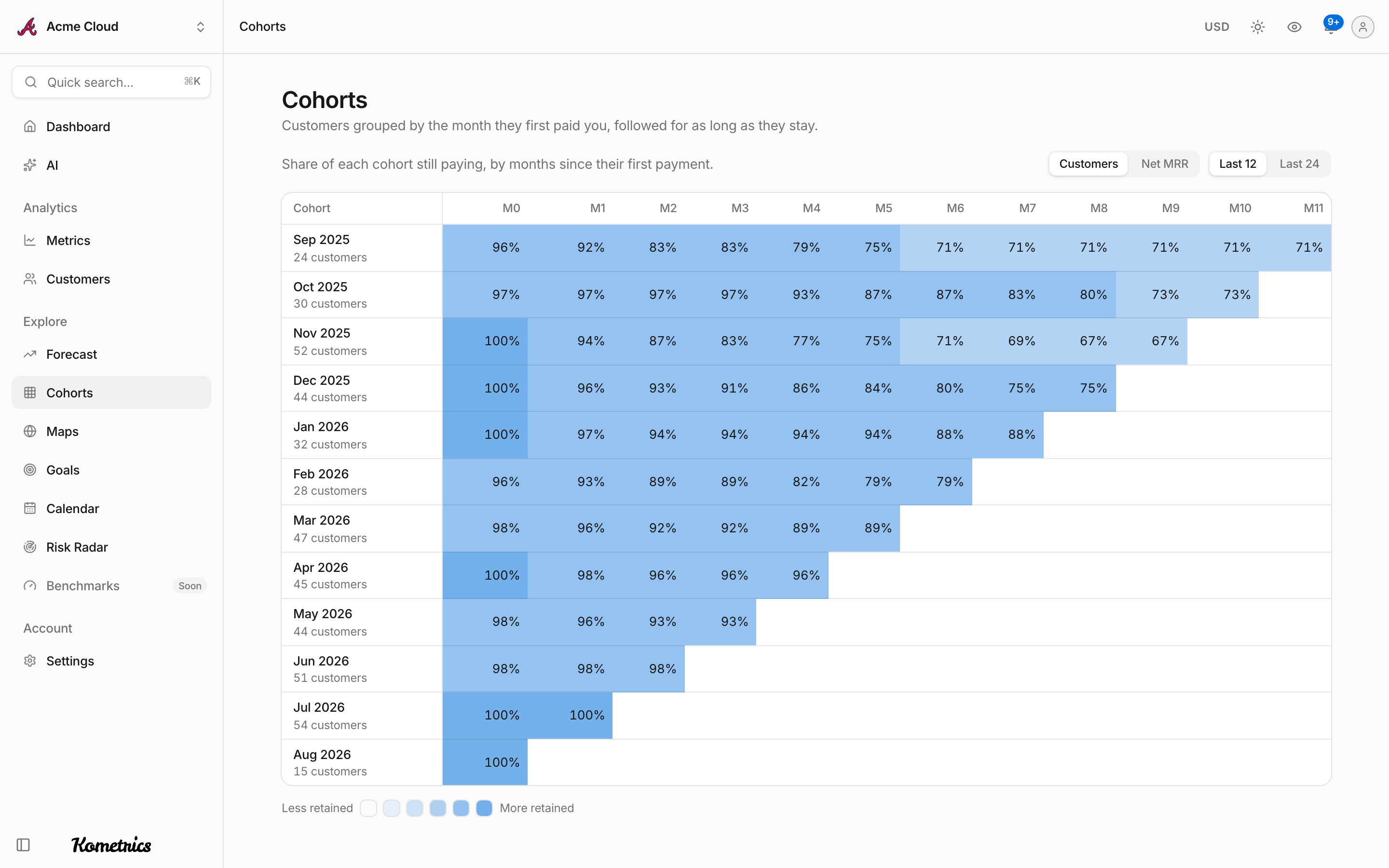Open notifications bell with 9+ badge
This screenshot has height=868, width=1389.
point(1331,27)
